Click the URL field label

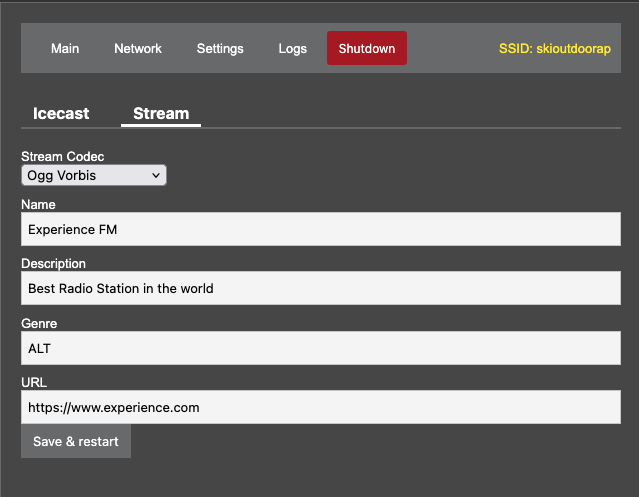click(x=34, y=382)
